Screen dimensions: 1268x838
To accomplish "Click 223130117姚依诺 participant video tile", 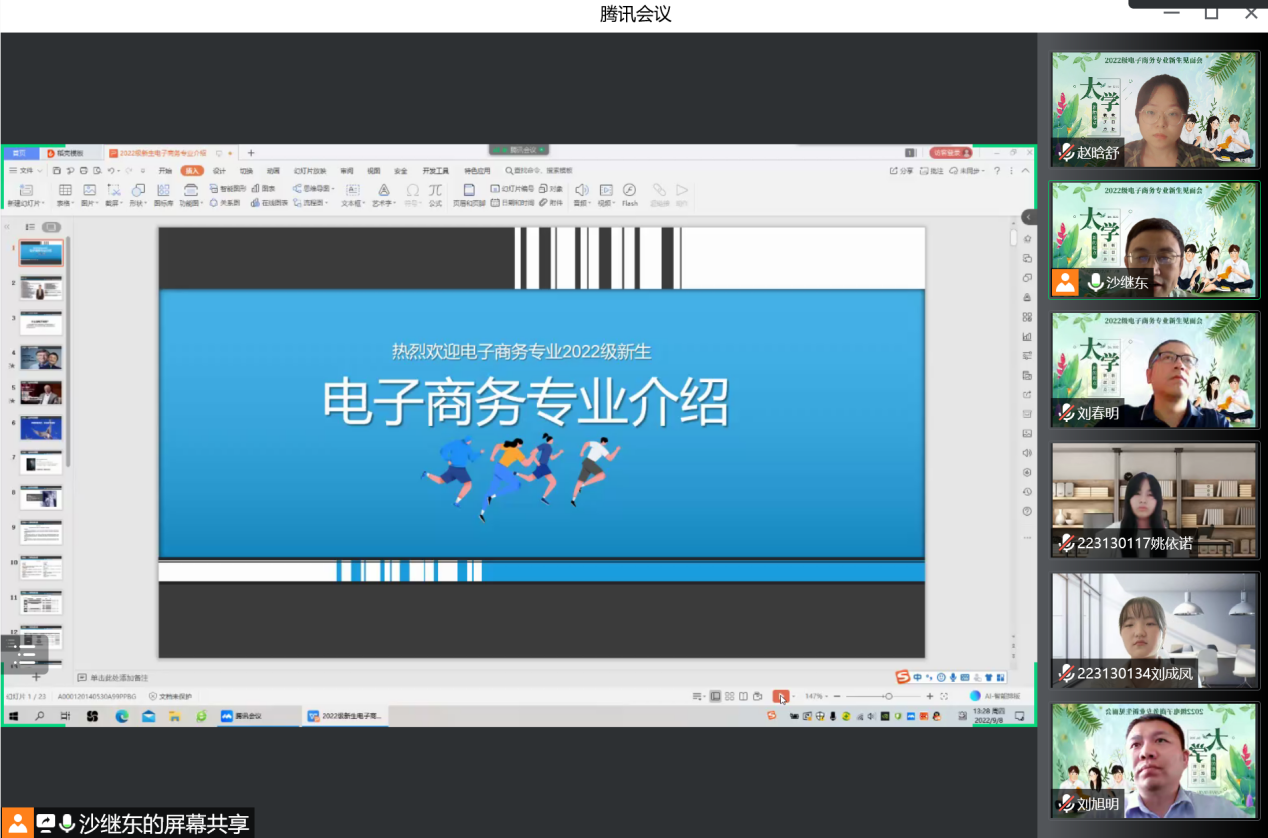I will pos(1154,500).
